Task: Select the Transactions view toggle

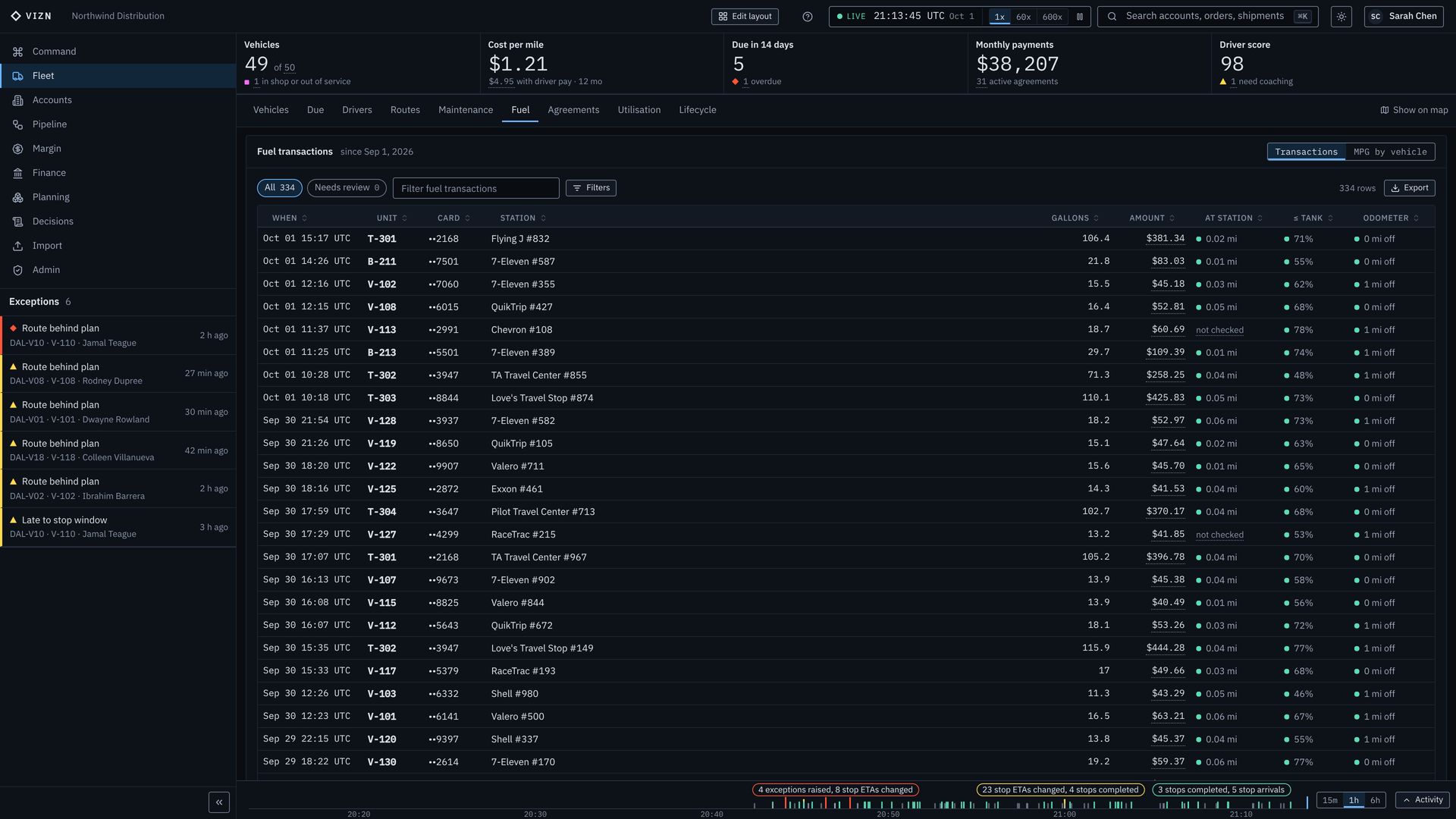Action: pos(1306,152)
